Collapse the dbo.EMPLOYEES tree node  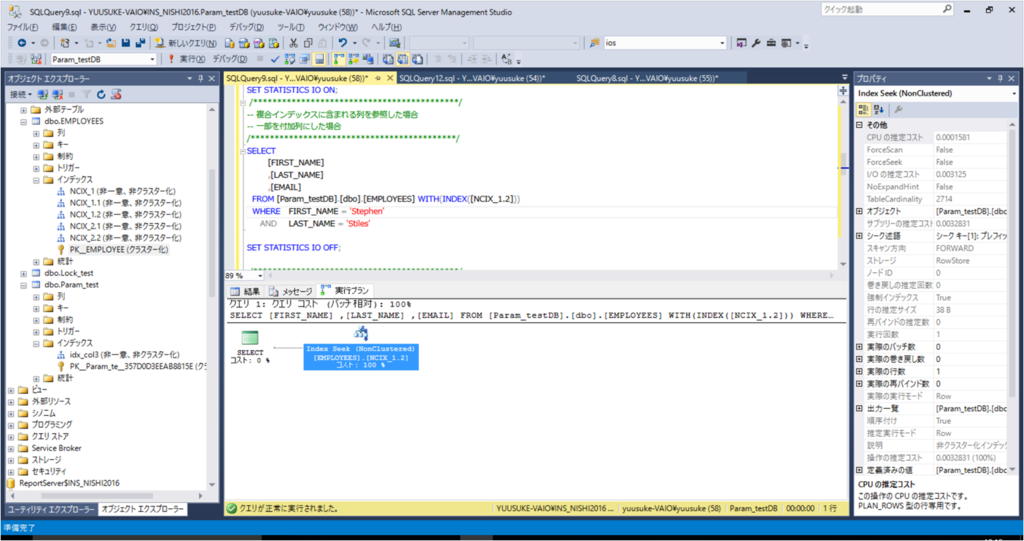(x=24, y=122)
